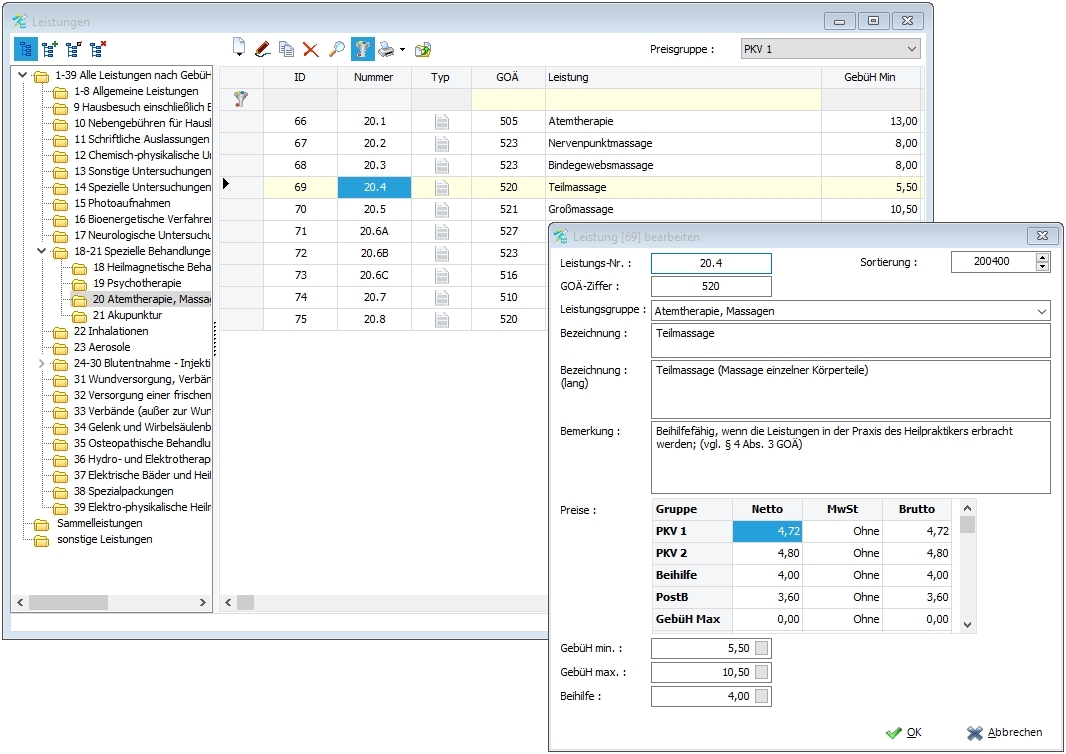Click the red X delete icon
Viewport: 1066px width, 754px height.
[311, 48]
